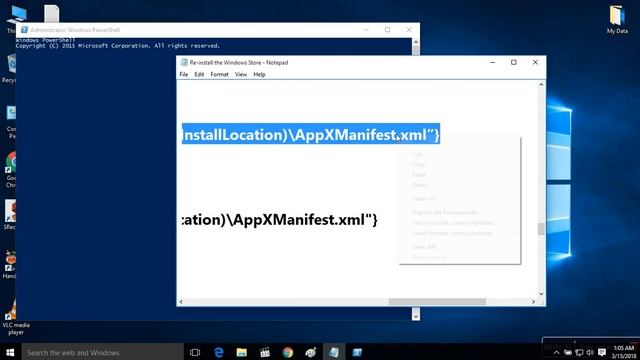Open the clapperboard movie app on taskbar

pyautogui.click(x=265, y=352)
